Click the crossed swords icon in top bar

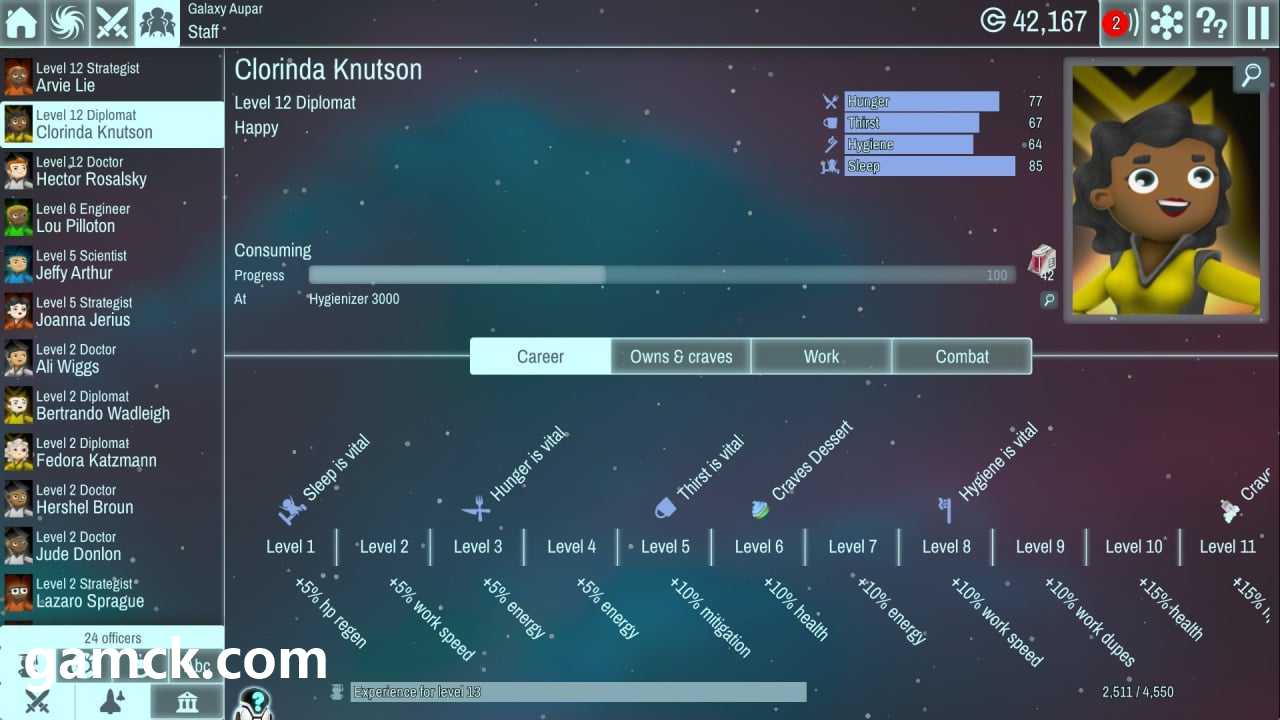pyautogui.click(x=112, y=22)
